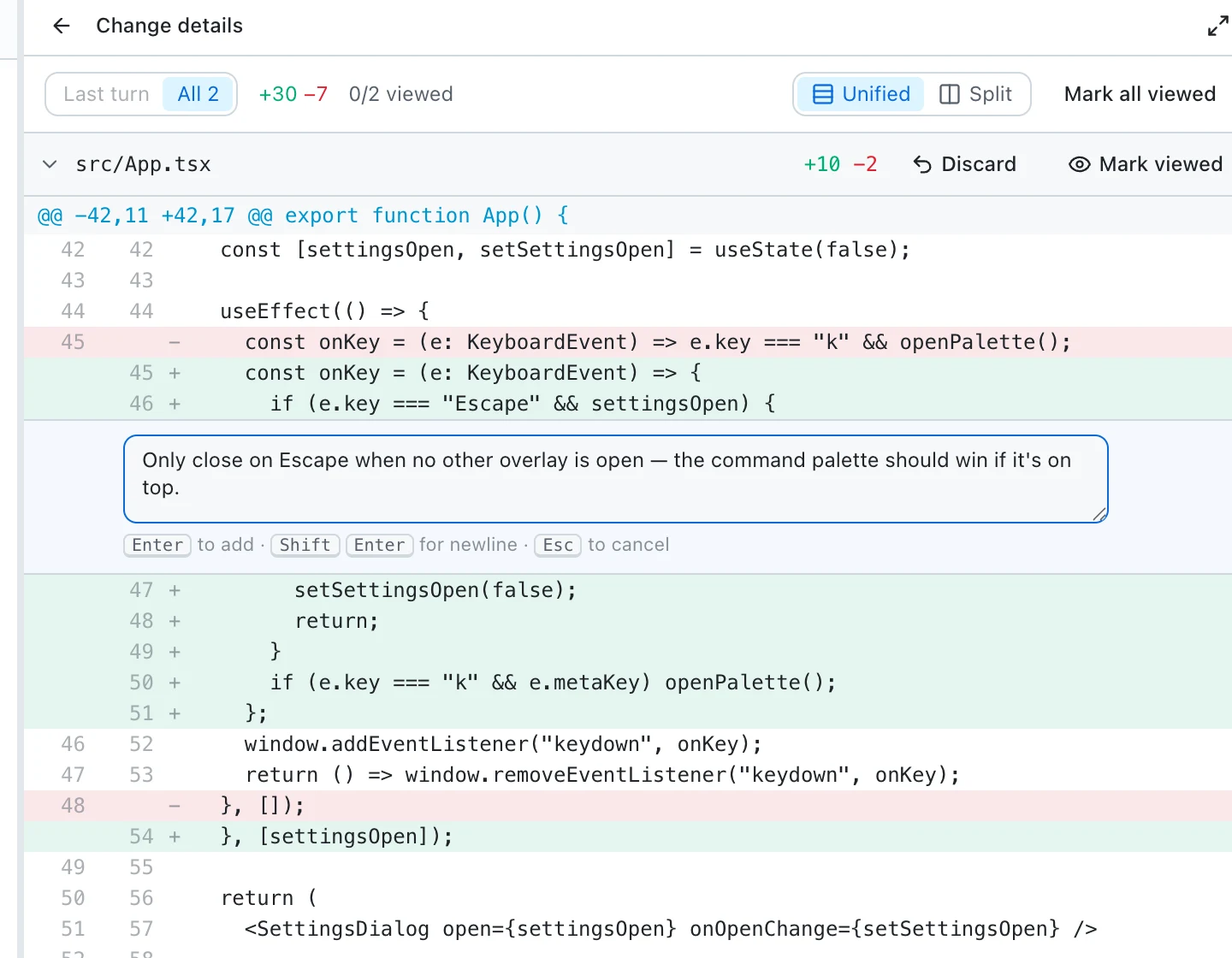Click the line with '<SettingsDialog open={settingsOpen}'
1232x958 pixels.
click(x=628, y=929)
